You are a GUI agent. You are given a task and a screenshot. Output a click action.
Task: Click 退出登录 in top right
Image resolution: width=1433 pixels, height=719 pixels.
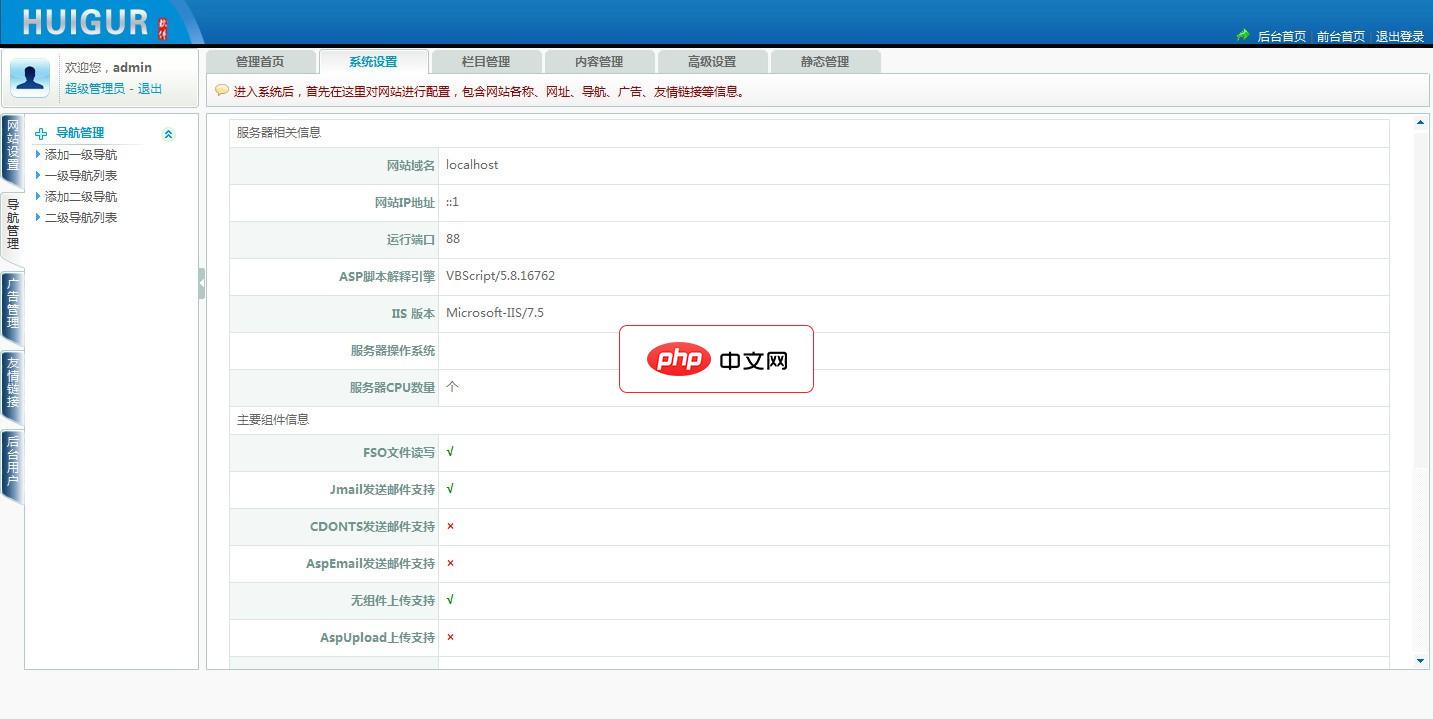click(x=1399, y=36)
